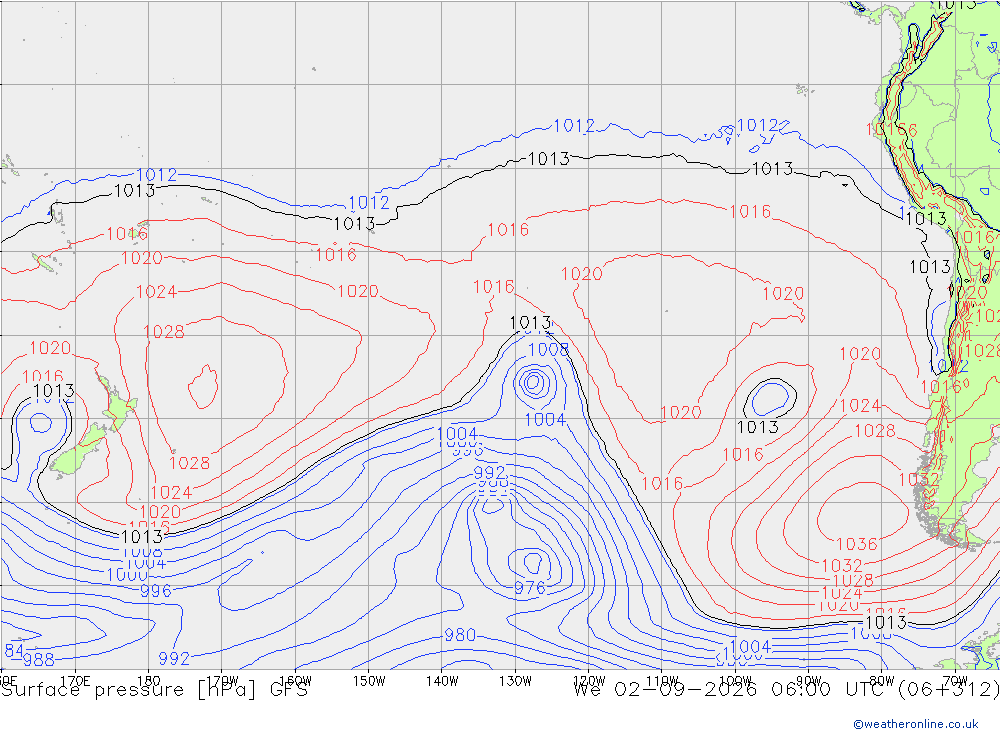Click the 100W longitude axis label

735,681
